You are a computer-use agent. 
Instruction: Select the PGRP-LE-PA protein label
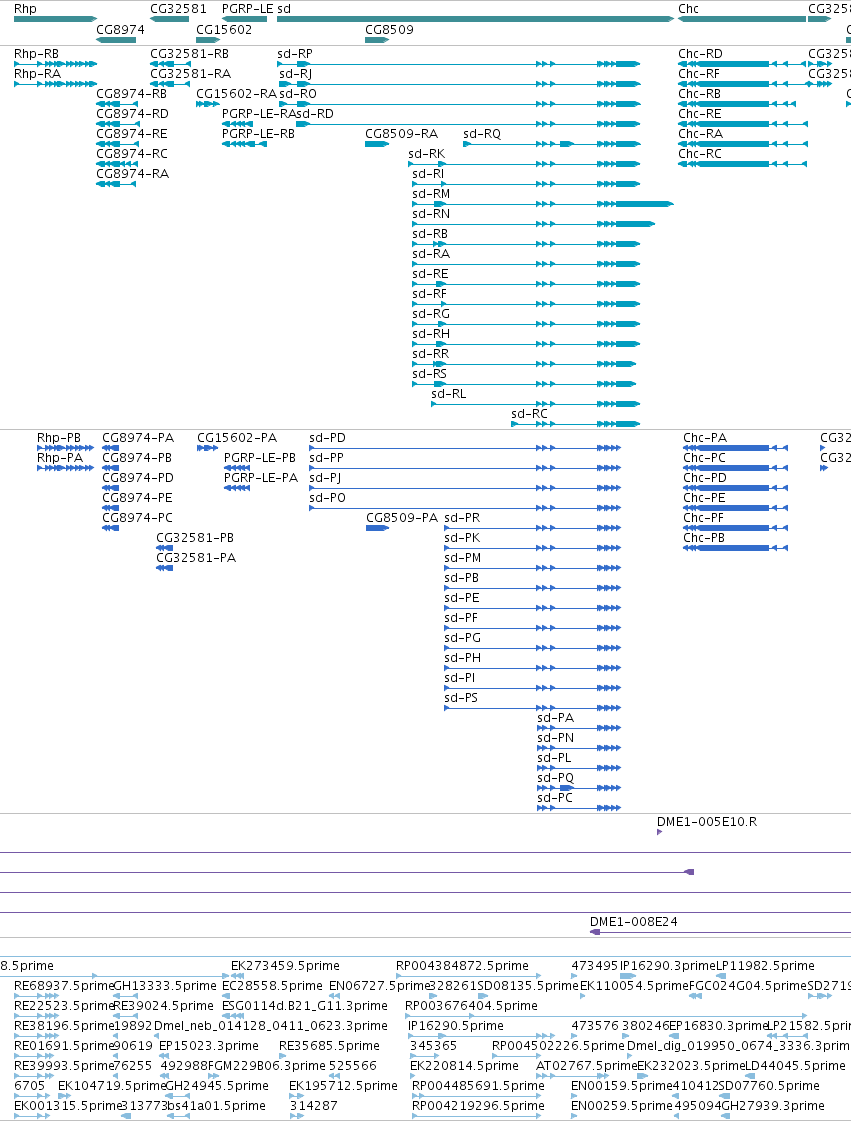click(260, 478)
